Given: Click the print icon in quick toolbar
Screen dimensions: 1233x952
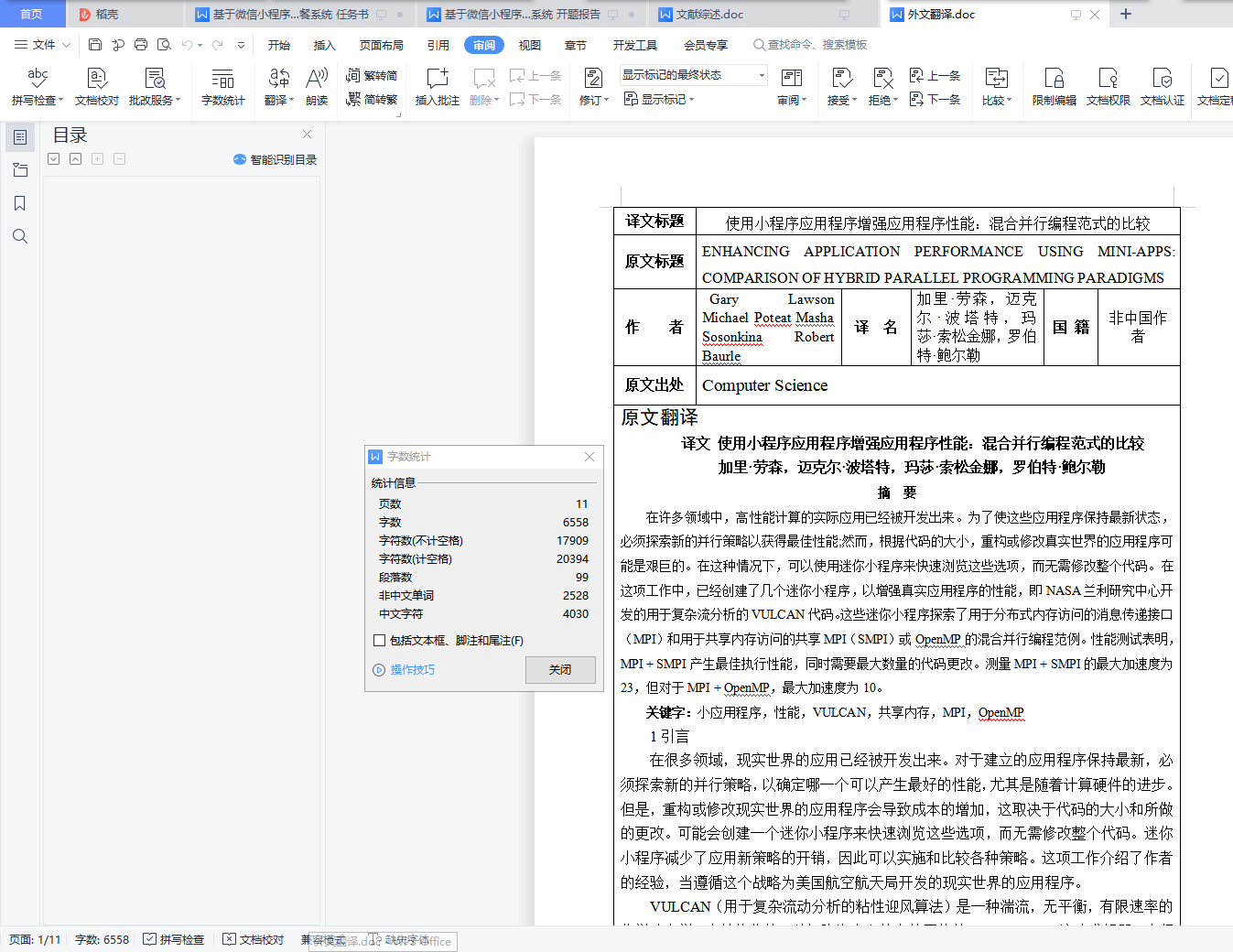Looking at the screenshot, I should pyautogui.click(x=140, y=44).
